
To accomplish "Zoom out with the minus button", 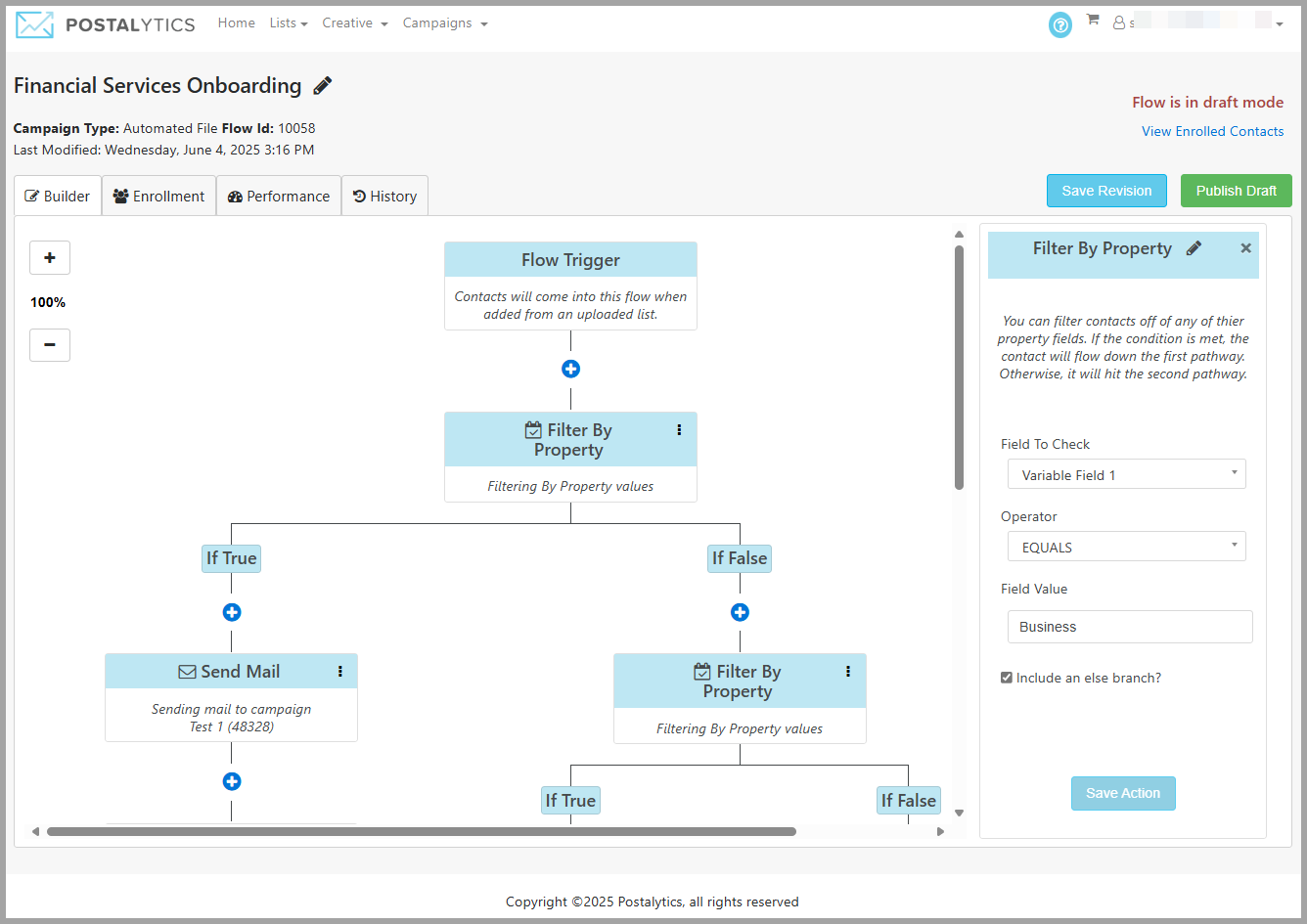I will coord(50,344).
